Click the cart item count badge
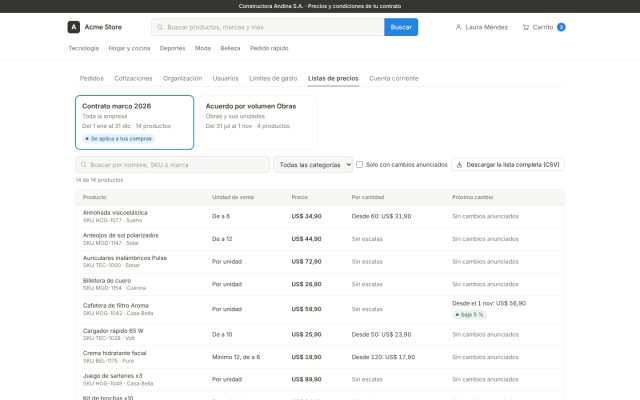 [561, 27]
